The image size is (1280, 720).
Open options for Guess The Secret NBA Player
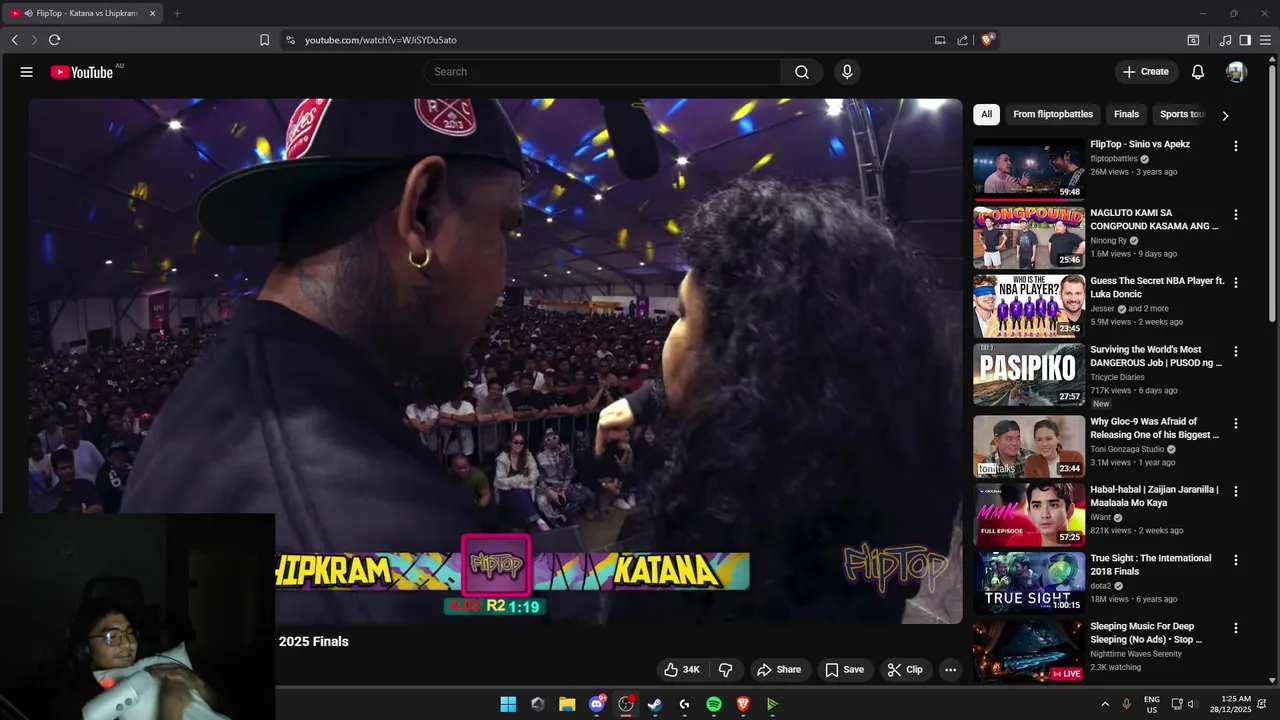[x=1236, y=283]
